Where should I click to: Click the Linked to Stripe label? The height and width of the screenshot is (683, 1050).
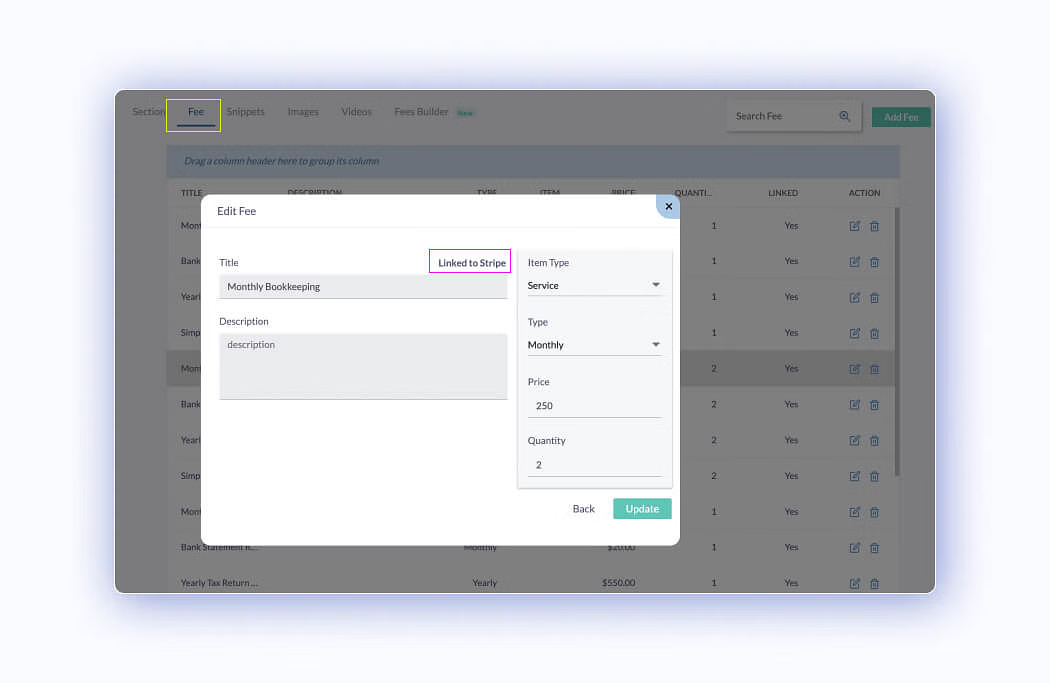tap(471, 262)
